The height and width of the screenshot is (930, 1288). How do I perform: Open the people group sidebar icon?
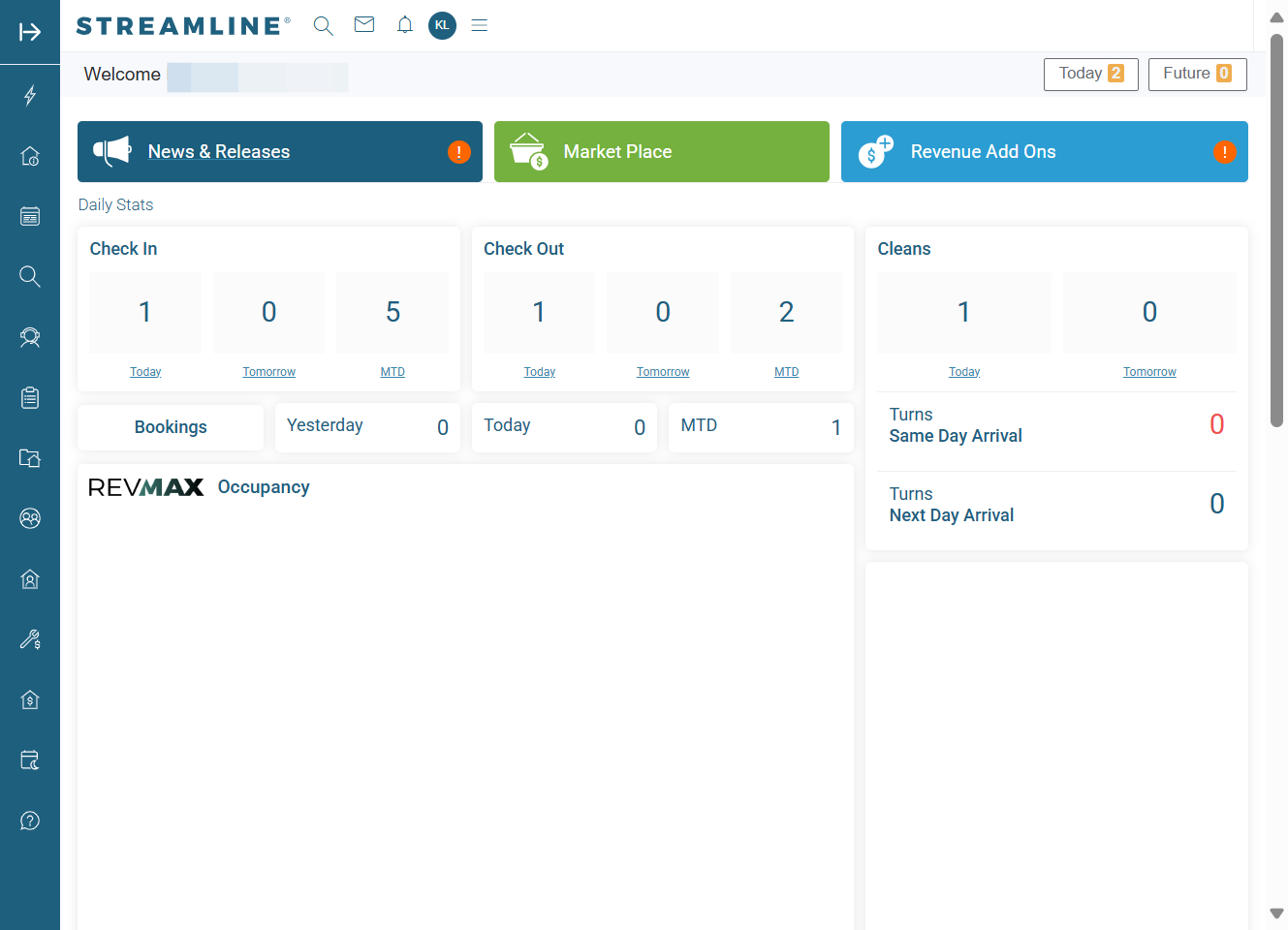point(30,518)
